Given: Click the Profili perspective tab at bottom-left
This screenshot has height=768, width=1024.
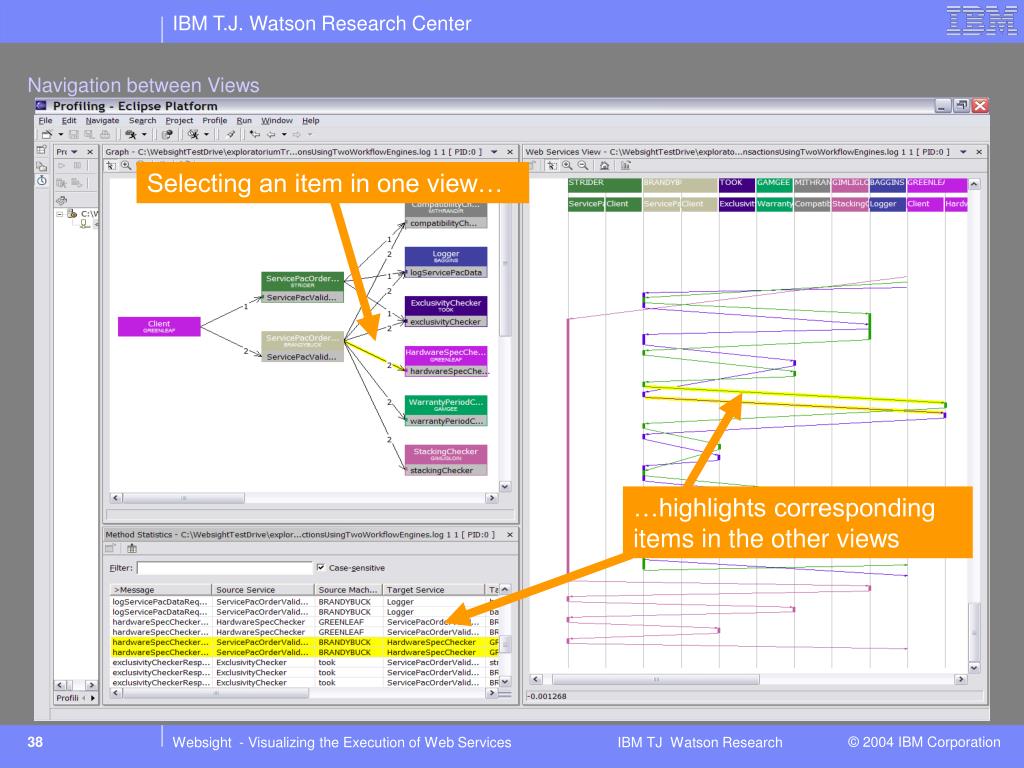Looking at the screenshot, I should 67,698.
